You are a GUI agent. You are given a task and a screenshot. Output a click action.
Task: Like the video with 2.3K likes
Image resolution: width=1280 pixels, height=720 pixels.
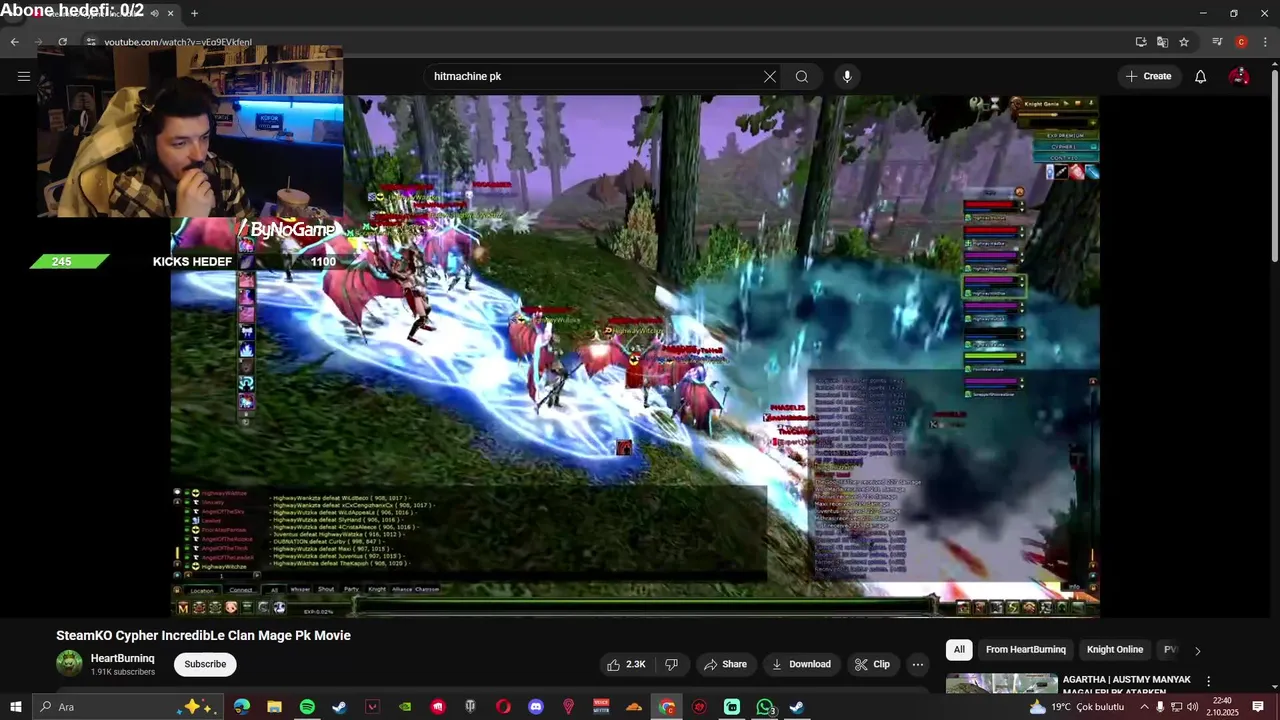[626, 664]
